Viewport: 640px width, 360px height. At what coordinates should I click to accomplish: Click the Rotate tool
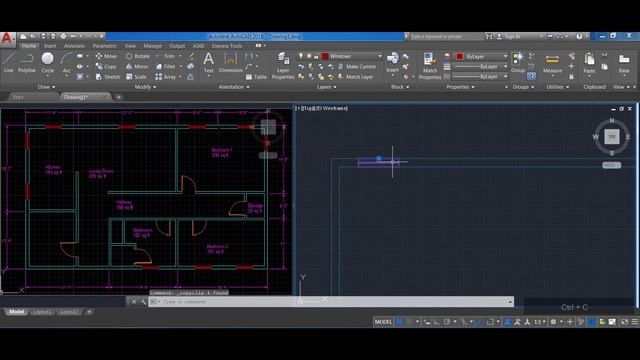click(137, 56)
